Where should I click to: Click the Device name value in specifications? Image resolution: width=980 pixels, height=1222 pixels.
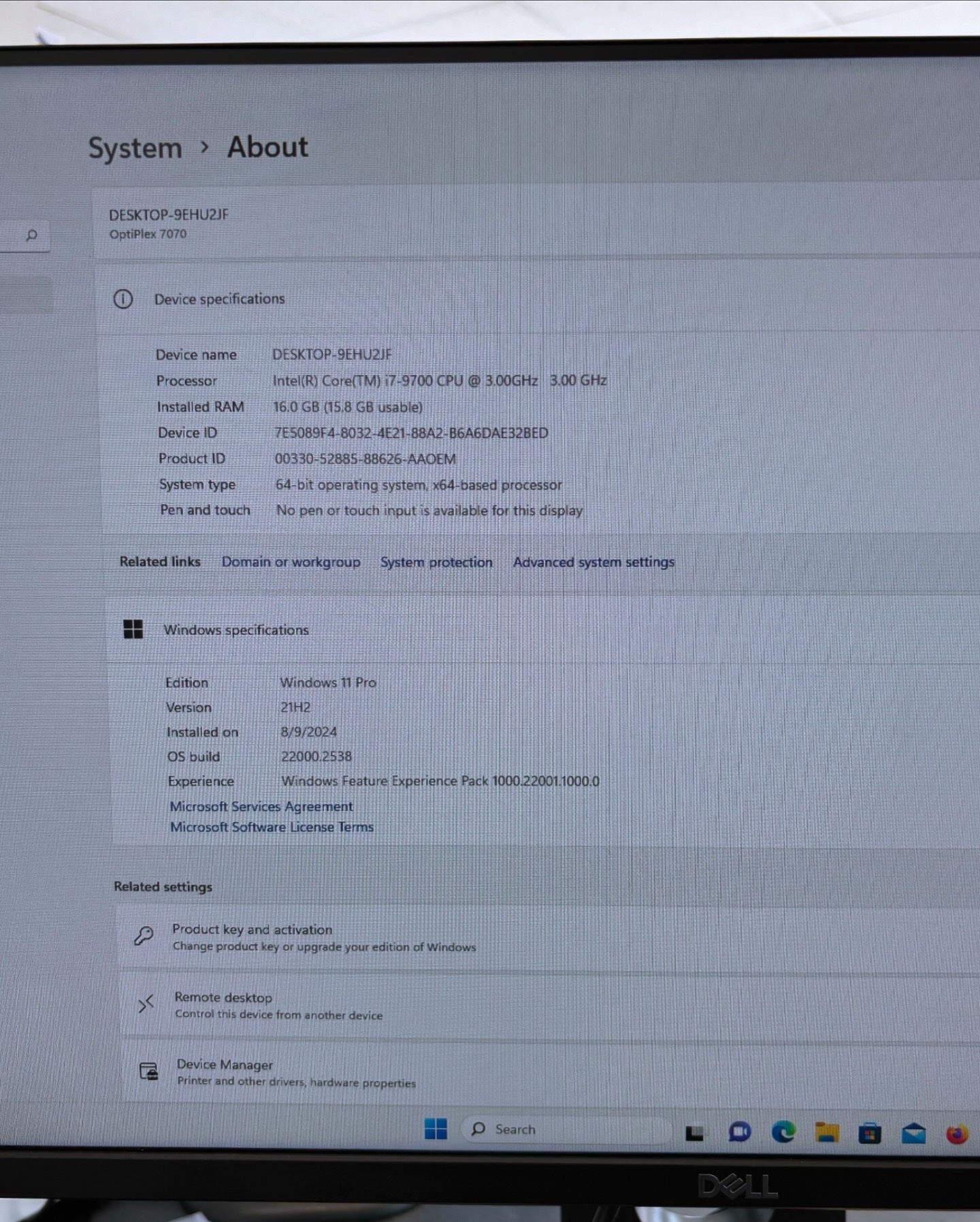pos(332,354)
